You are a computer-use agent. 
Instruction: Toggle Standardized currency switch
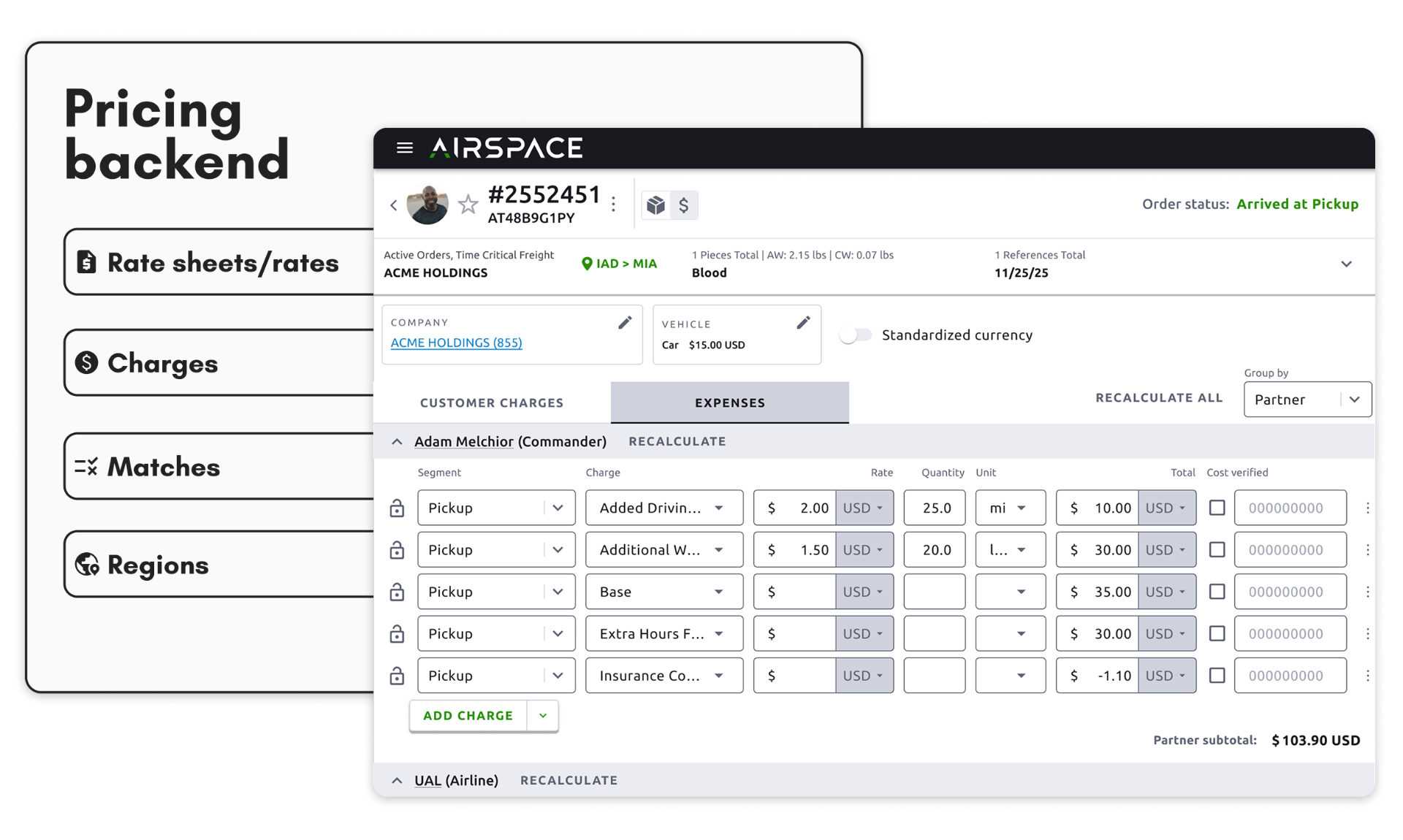856,335
